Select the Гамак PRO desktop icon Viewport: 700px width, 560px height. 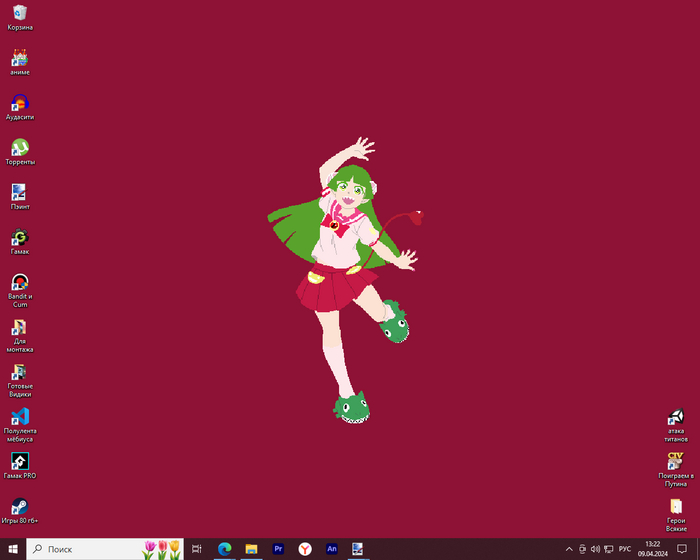coord(20,461)
